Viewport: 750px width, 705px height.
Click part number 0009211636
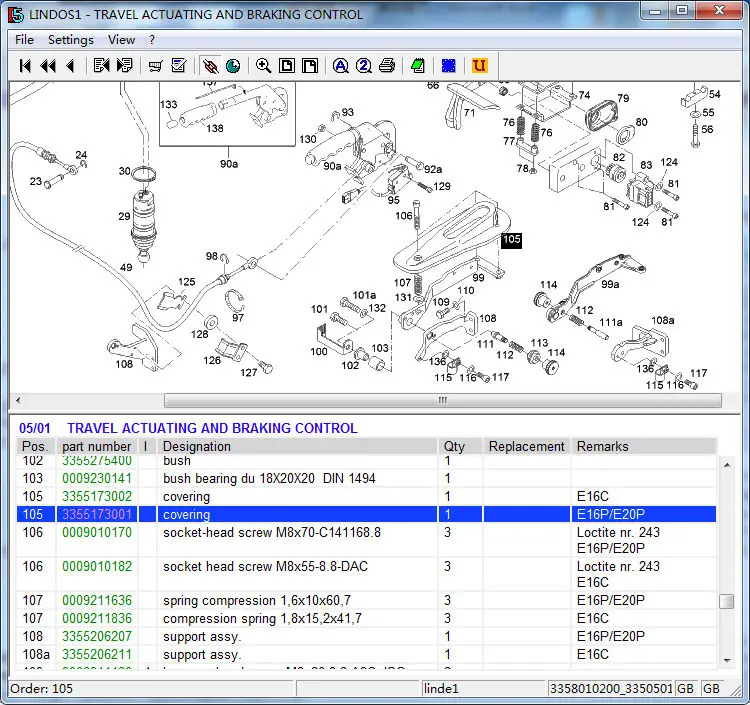point(97,600)
